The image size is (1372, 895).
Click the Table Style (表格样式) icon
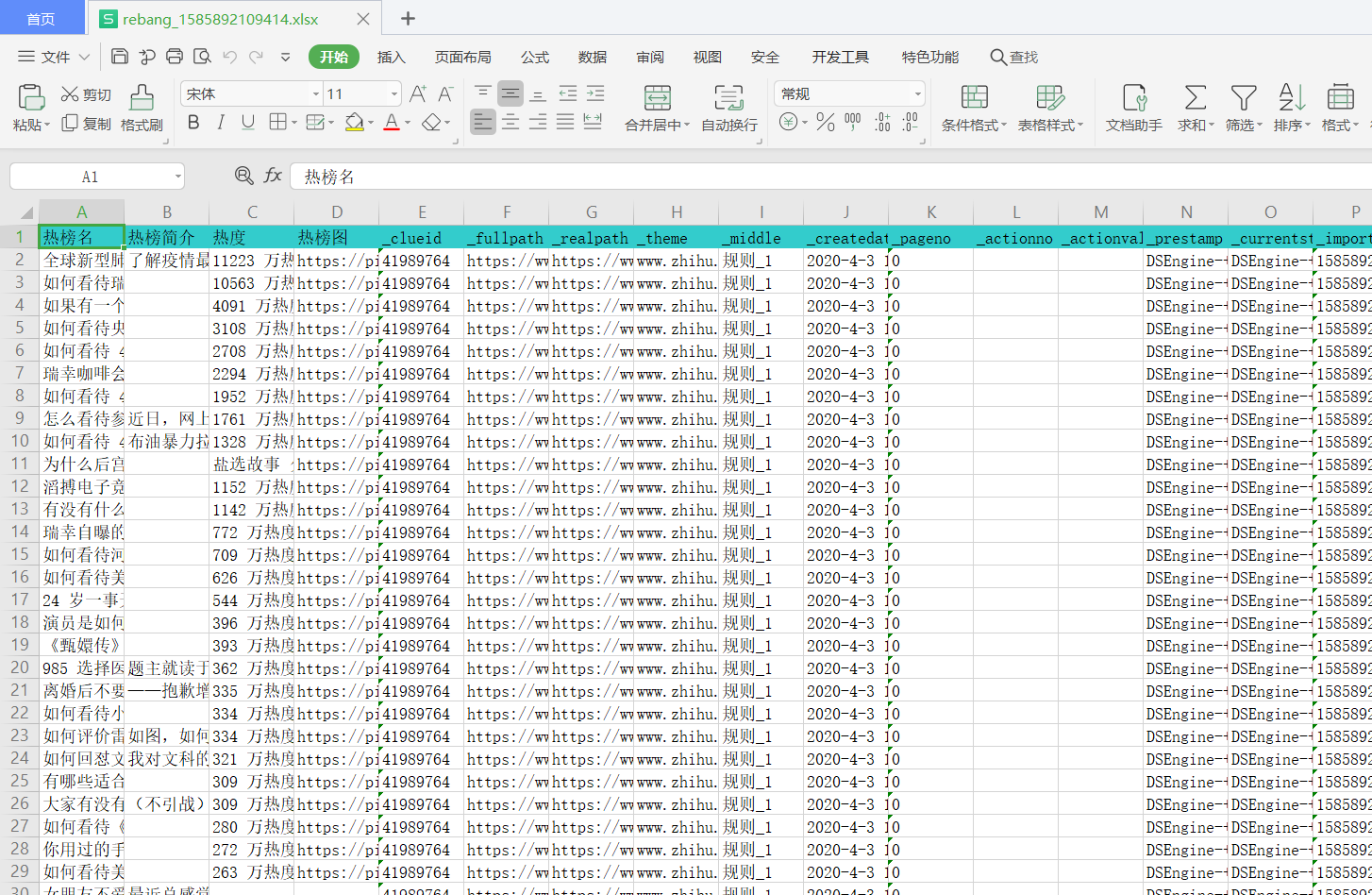pyautogui.click(x=1050, y=97)
